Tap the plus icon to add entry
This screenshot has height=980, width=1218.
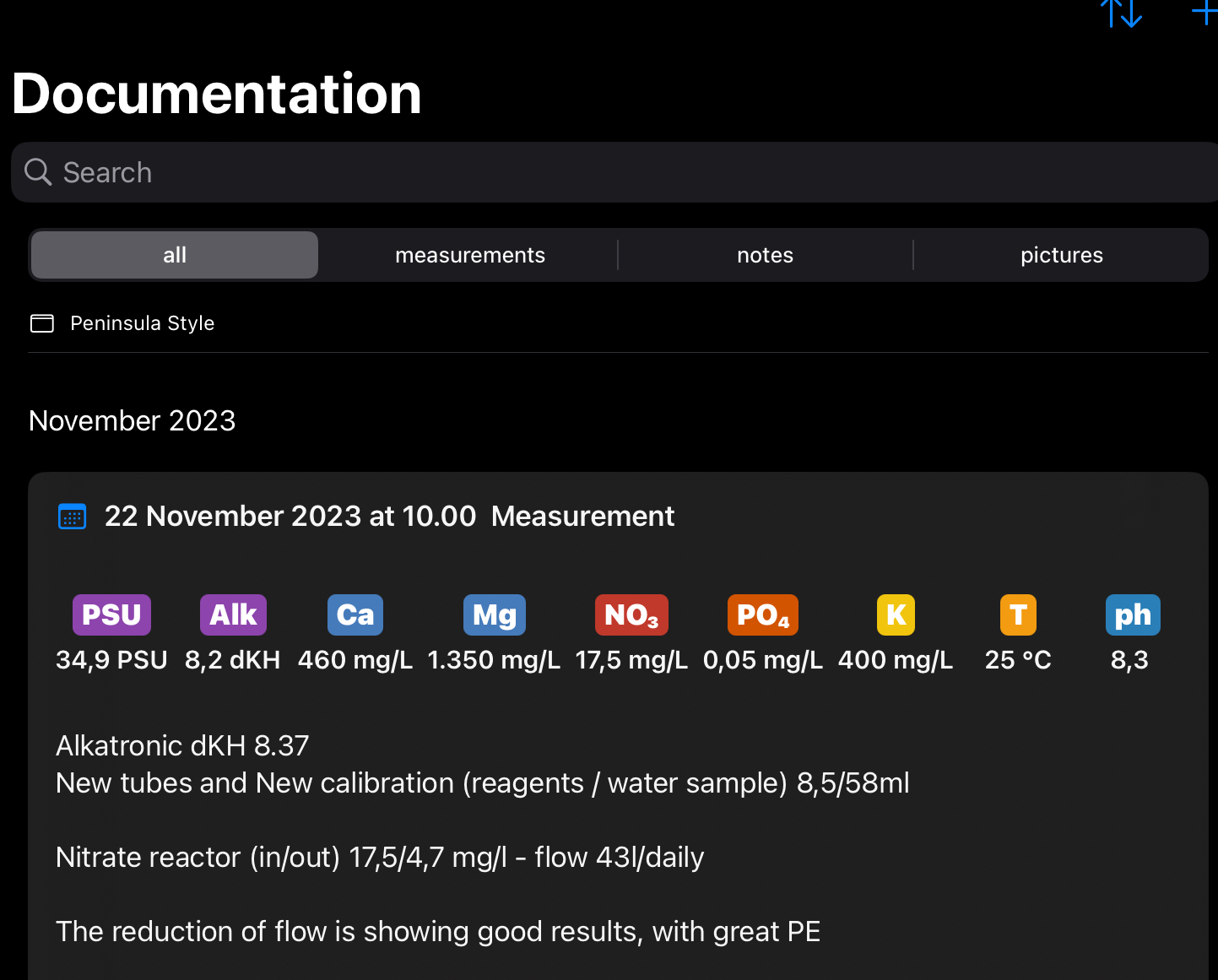tap(1204, 12)
